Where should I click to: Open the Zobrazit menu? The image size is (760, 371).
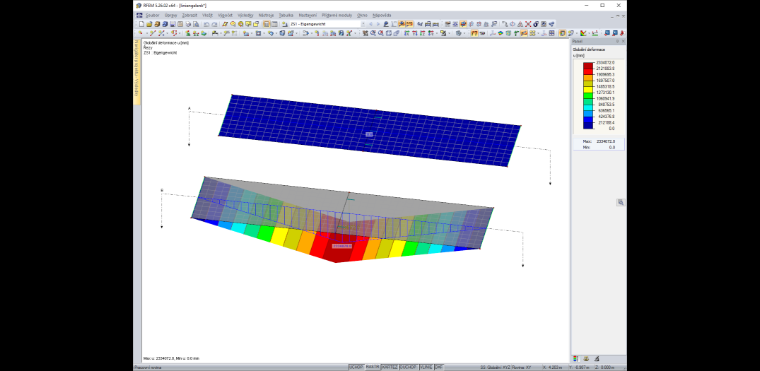(x=190, y=15)
